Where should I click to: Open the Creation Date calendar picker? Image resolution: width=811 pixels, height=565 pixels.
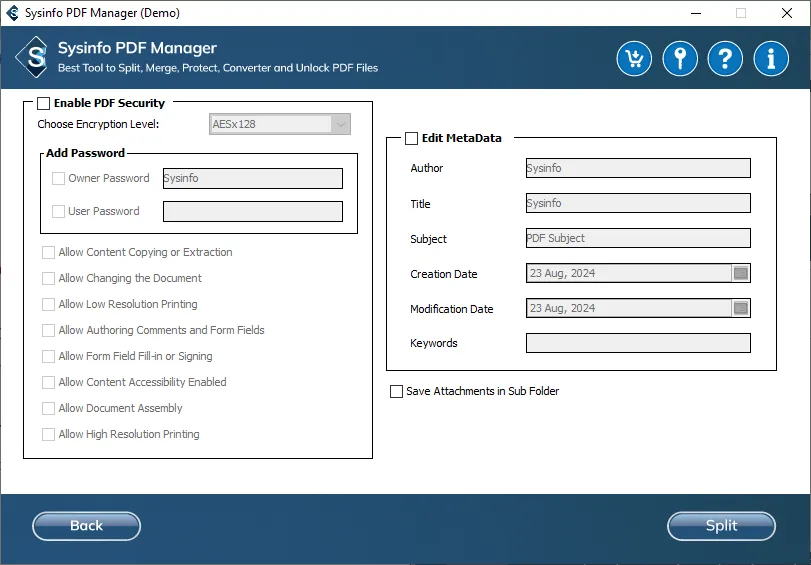[741, 273]
